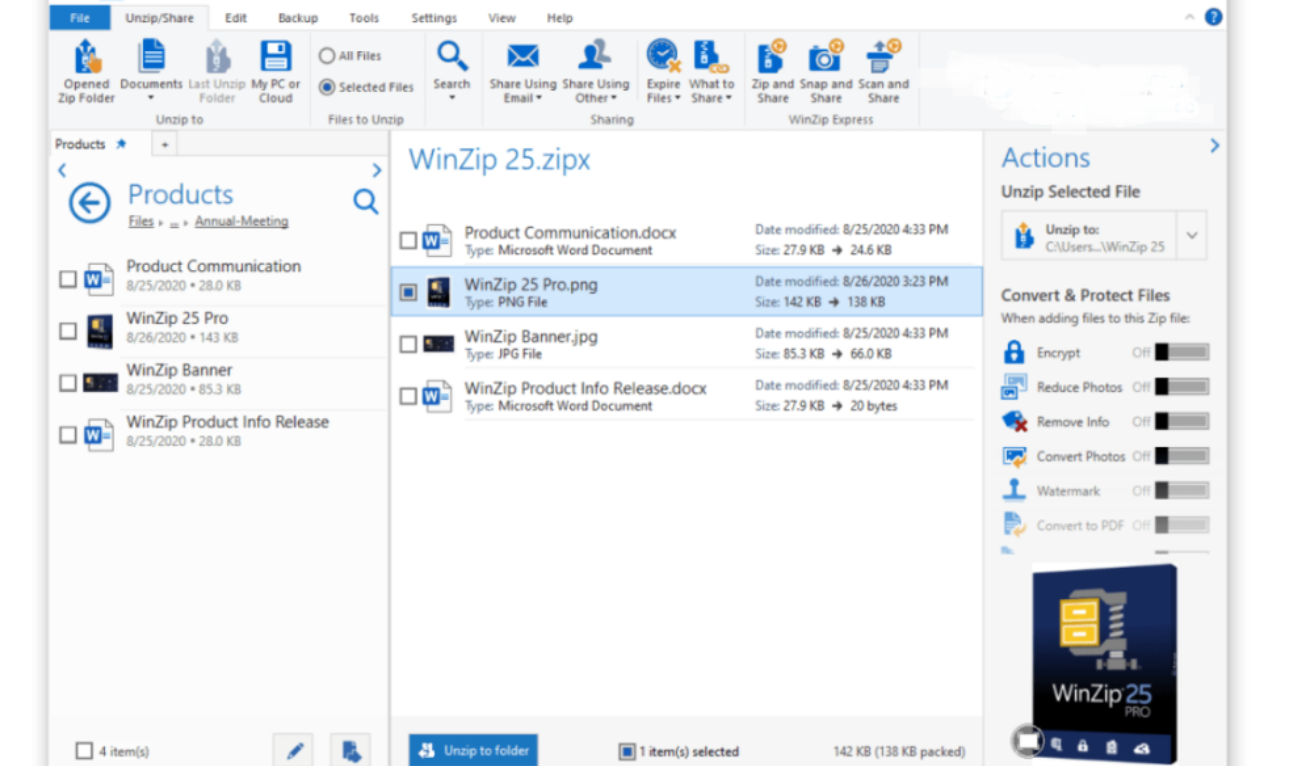Toggle the Encrypt switch on

(x=1182, y=352)
